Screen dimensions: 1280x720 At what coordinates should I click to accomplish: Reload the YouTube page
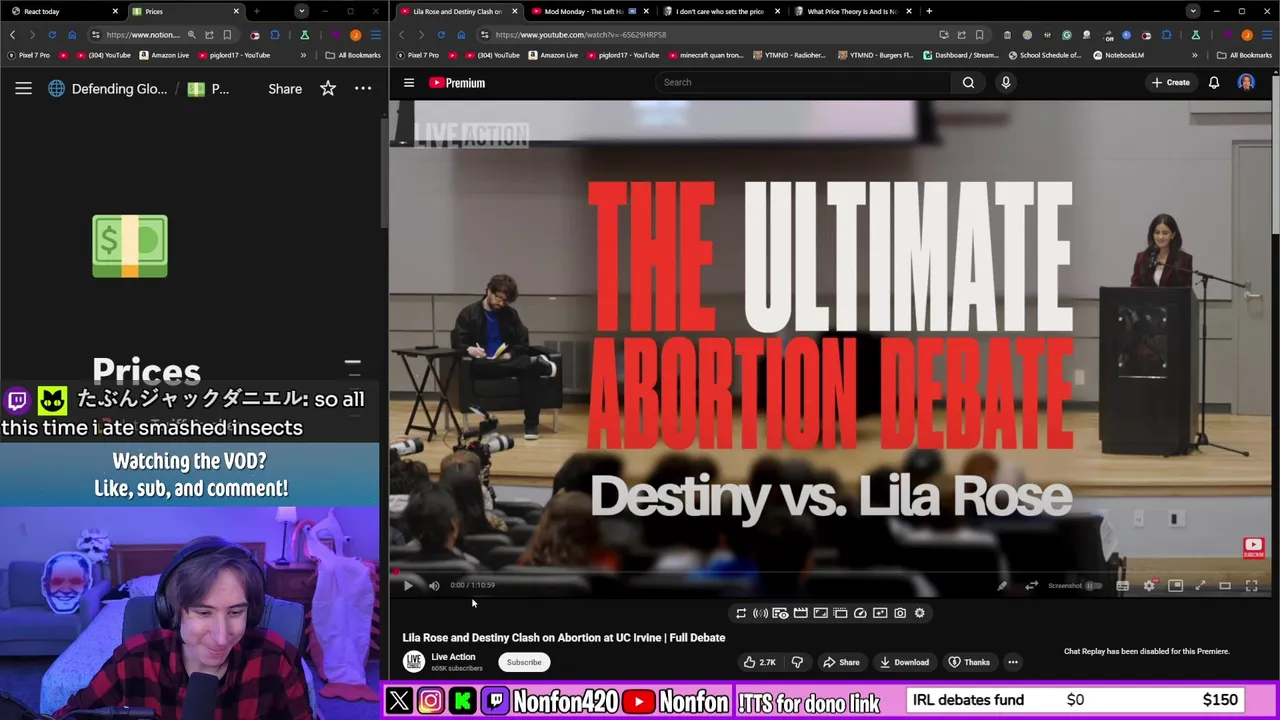click(x=440, y=34)
